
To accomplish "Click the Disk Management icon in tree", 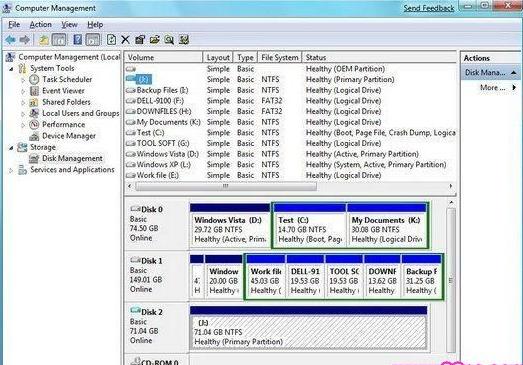I will tap(34, 159).
